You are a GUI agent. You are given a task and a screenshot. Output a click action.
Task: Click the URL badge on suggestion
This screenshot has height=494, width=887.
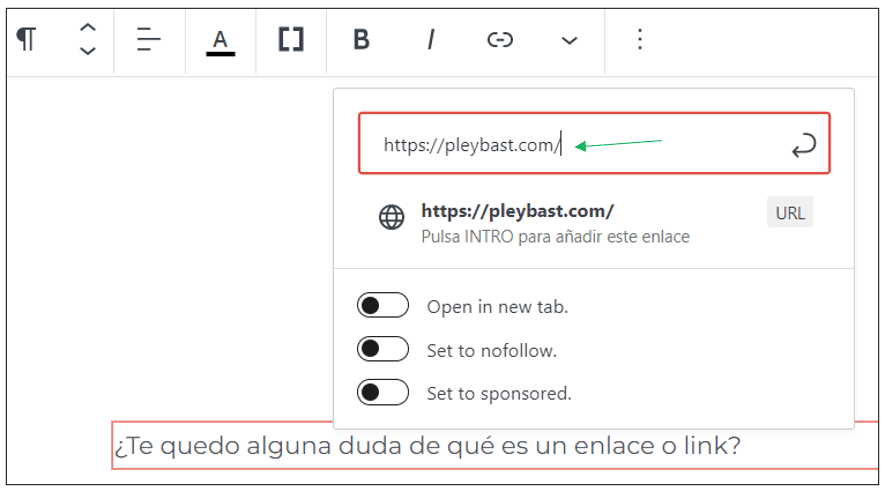pyautogui.click(x=789, y=213)
